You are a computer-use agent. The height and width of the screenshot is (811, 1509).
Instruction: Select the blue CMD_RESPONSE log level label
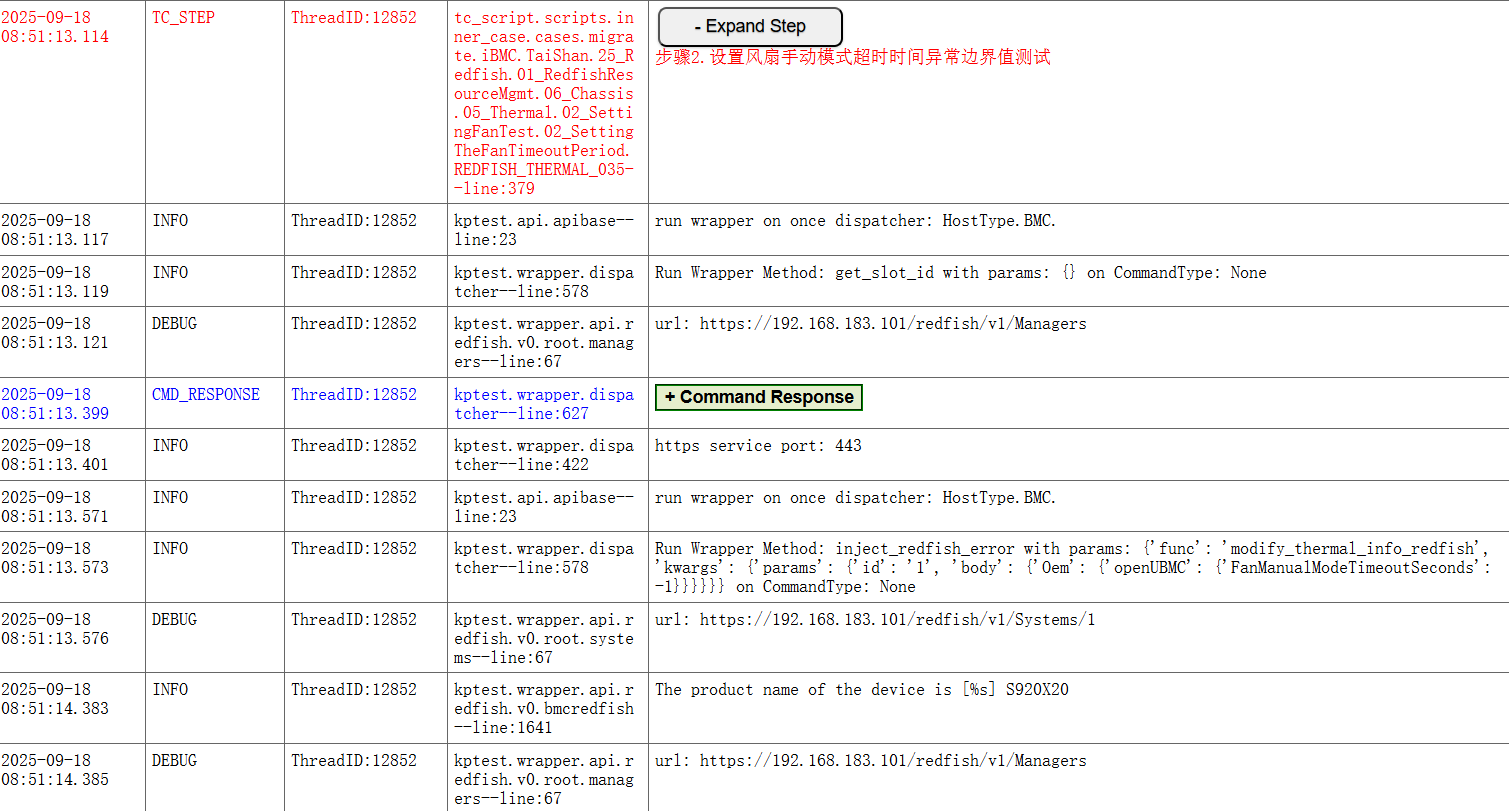[x=205, y=394]
